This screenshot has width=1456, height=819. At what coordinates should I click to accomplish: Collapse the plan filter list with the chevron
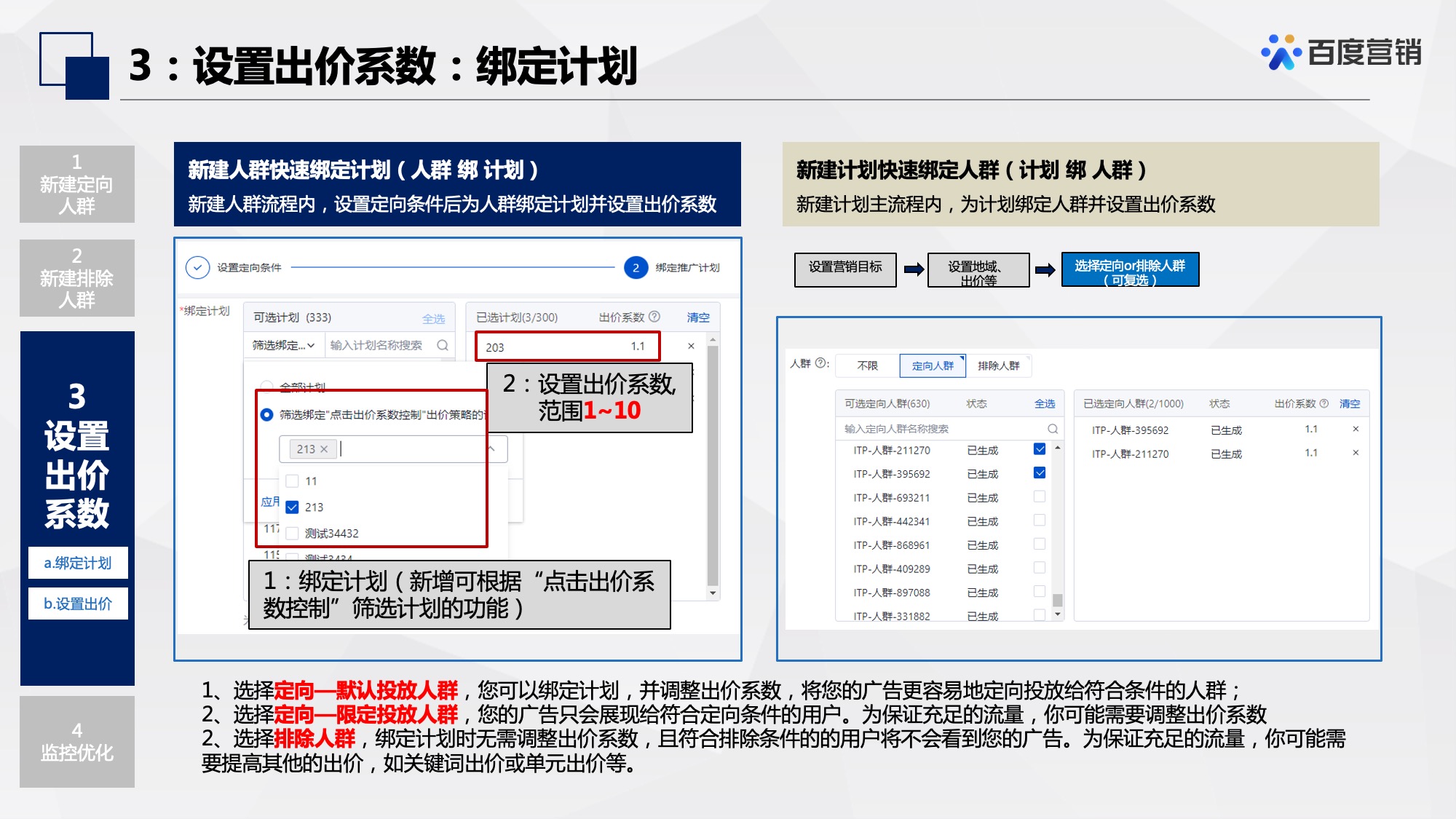click(x=491, y=449)
